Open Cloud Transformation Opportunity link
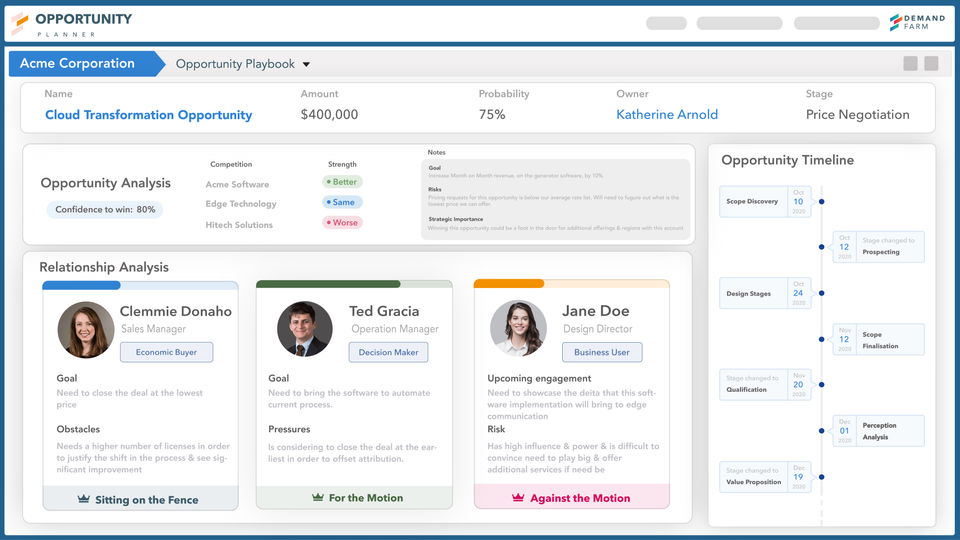960x540 pixels. 149,115
